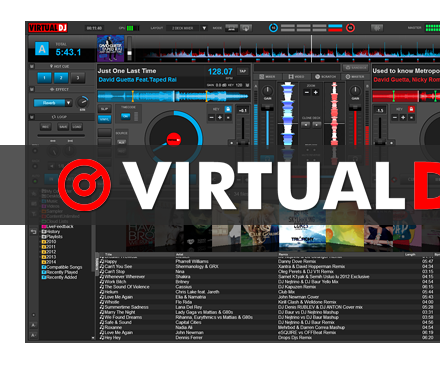Image resolution: width=440 pixels, height=367 pixels.
Task: Collapse the Hot Cue panel section
Action: click(32, 66)
